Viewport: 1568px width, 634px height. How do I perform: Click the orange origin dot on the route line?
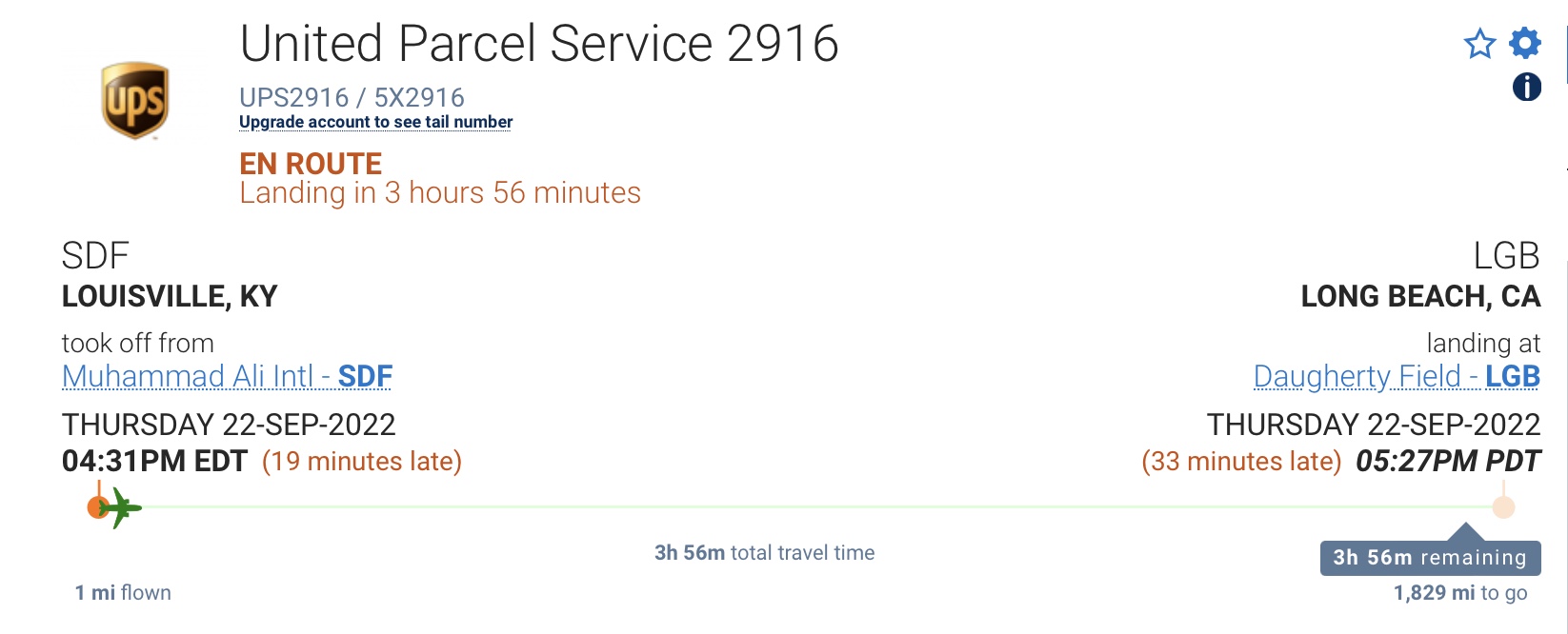(96, 507)
